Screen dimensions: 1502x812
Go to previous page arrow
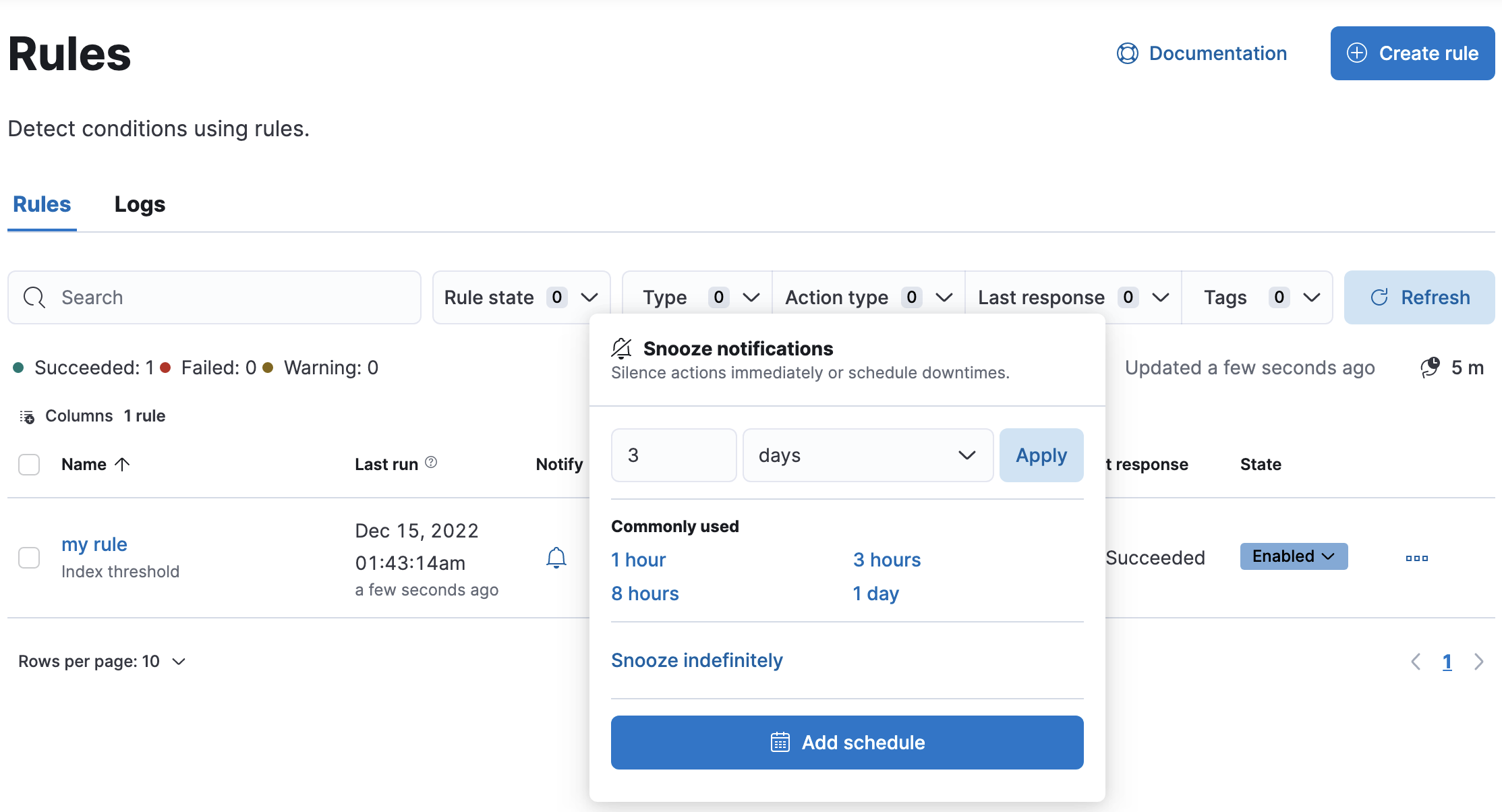(x=1416, y=662)
